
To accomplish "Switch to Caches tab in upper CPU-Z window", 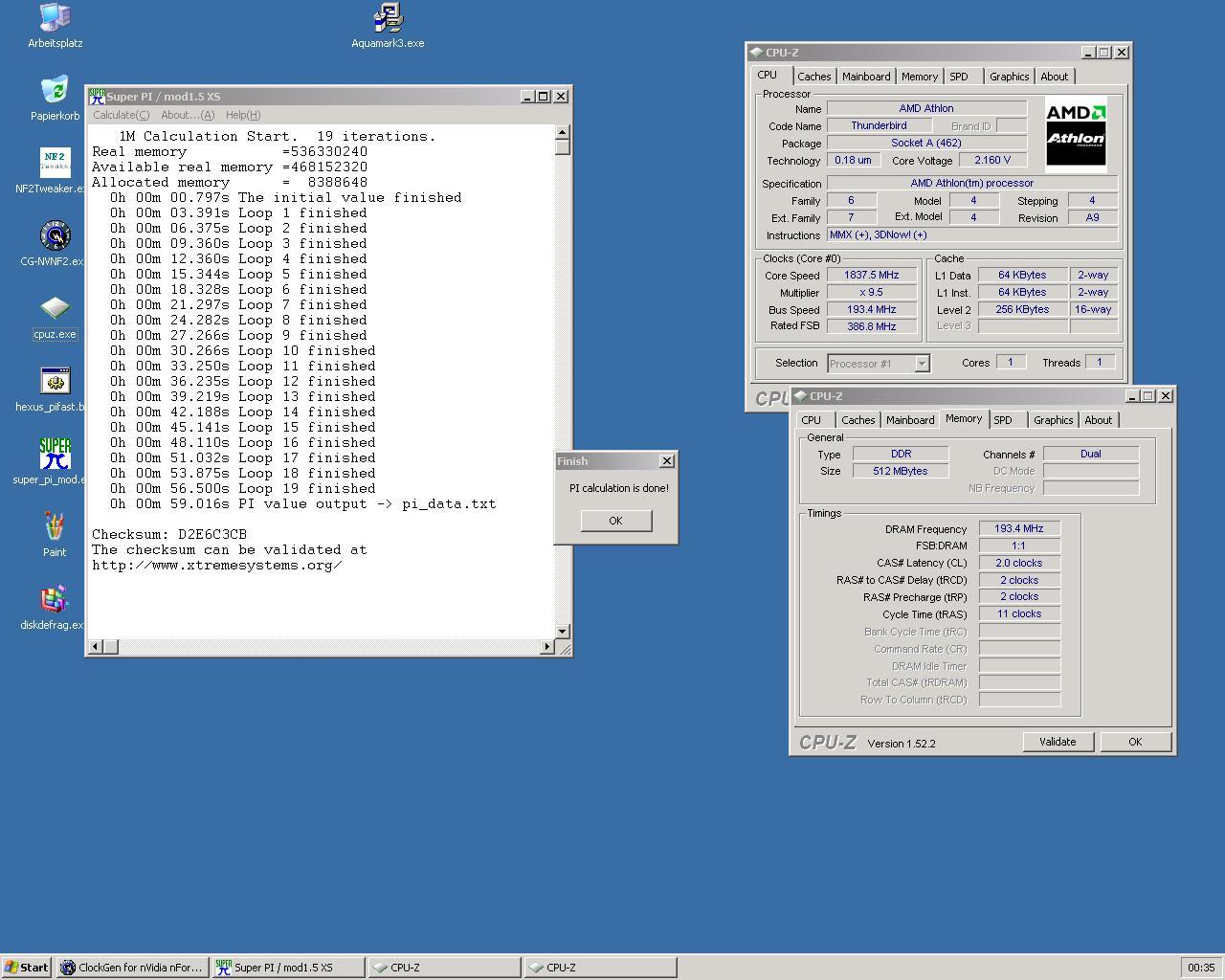I will [x=814, y=77].
